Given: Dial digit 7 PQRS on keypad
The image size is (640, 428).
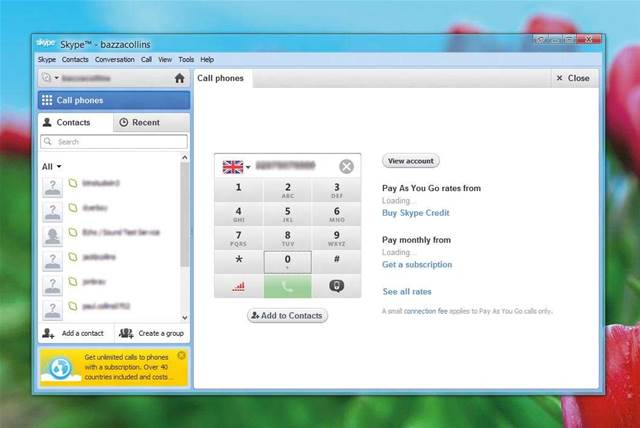Looking at the screenshot, I should click(239, 238).
